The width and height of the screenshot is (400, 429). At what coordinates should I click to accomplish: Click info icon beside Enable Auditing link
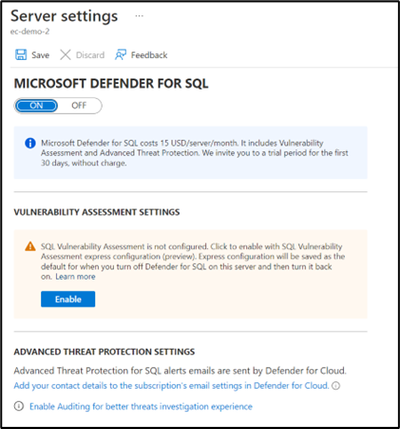[x=19, y=406]
